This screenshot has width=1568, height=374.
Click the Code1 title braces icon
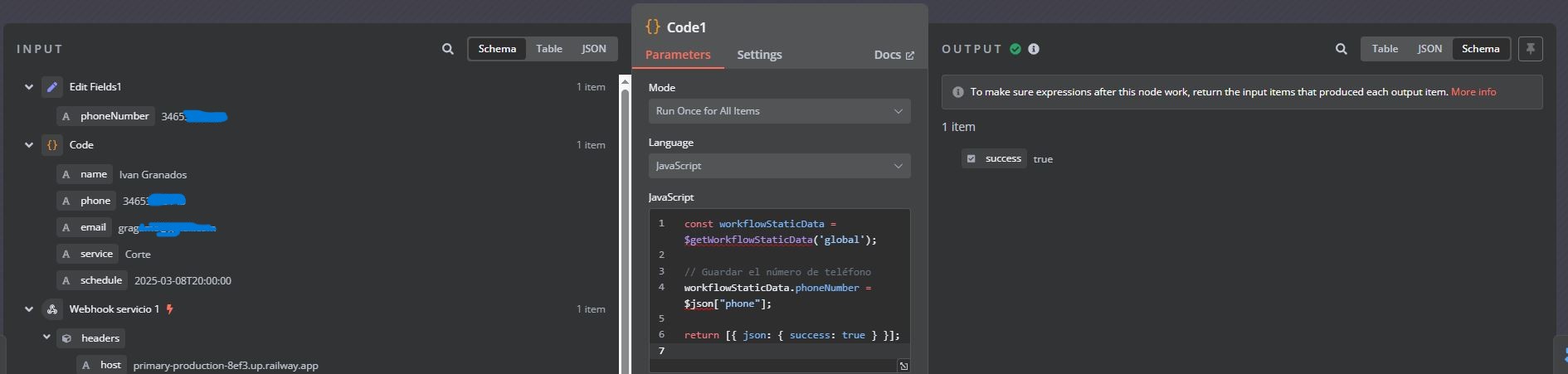click(x=653, y=27)
